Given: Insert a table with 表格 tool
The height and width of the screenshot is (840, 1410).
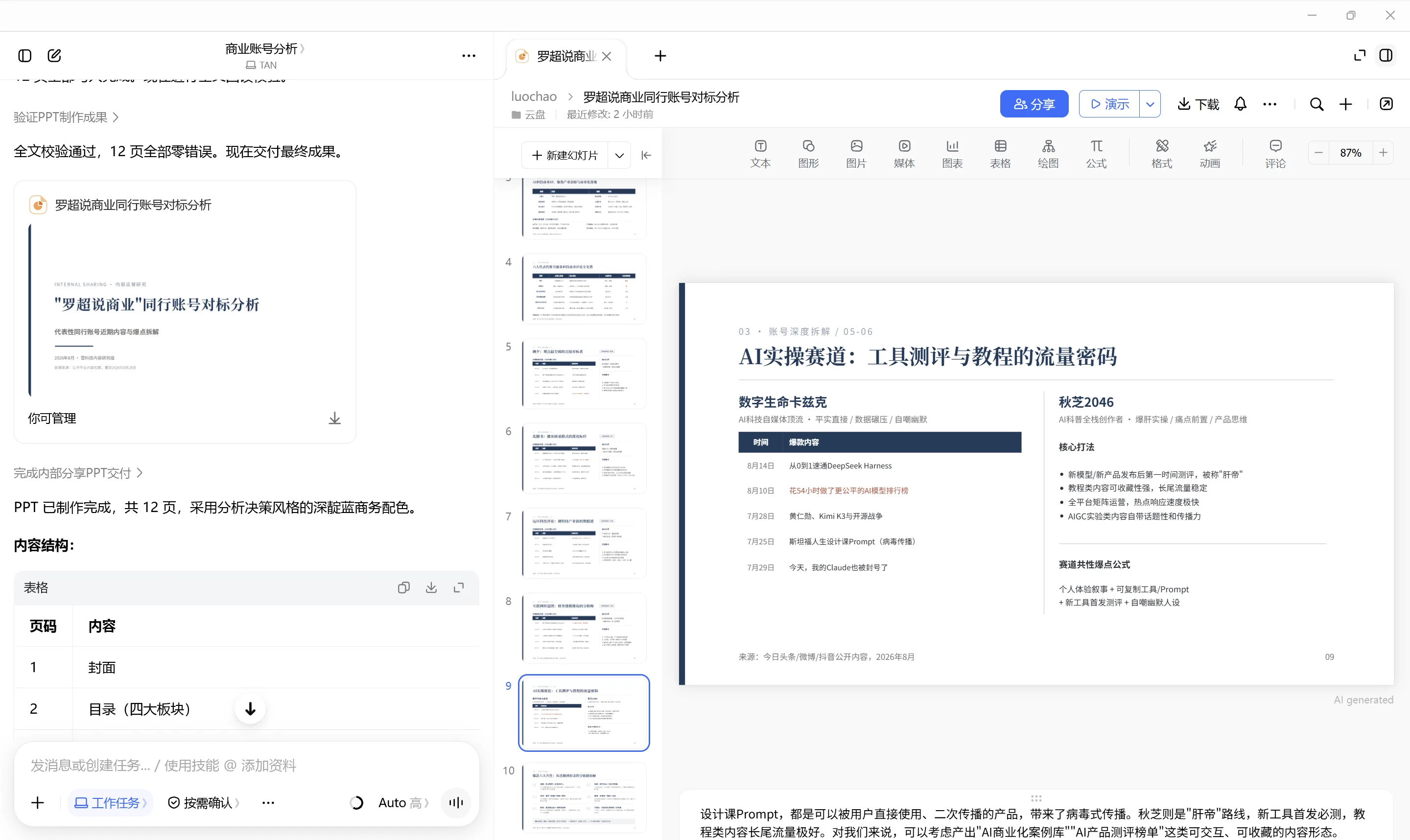Looking at the screenshot, I should [1000, 154].
